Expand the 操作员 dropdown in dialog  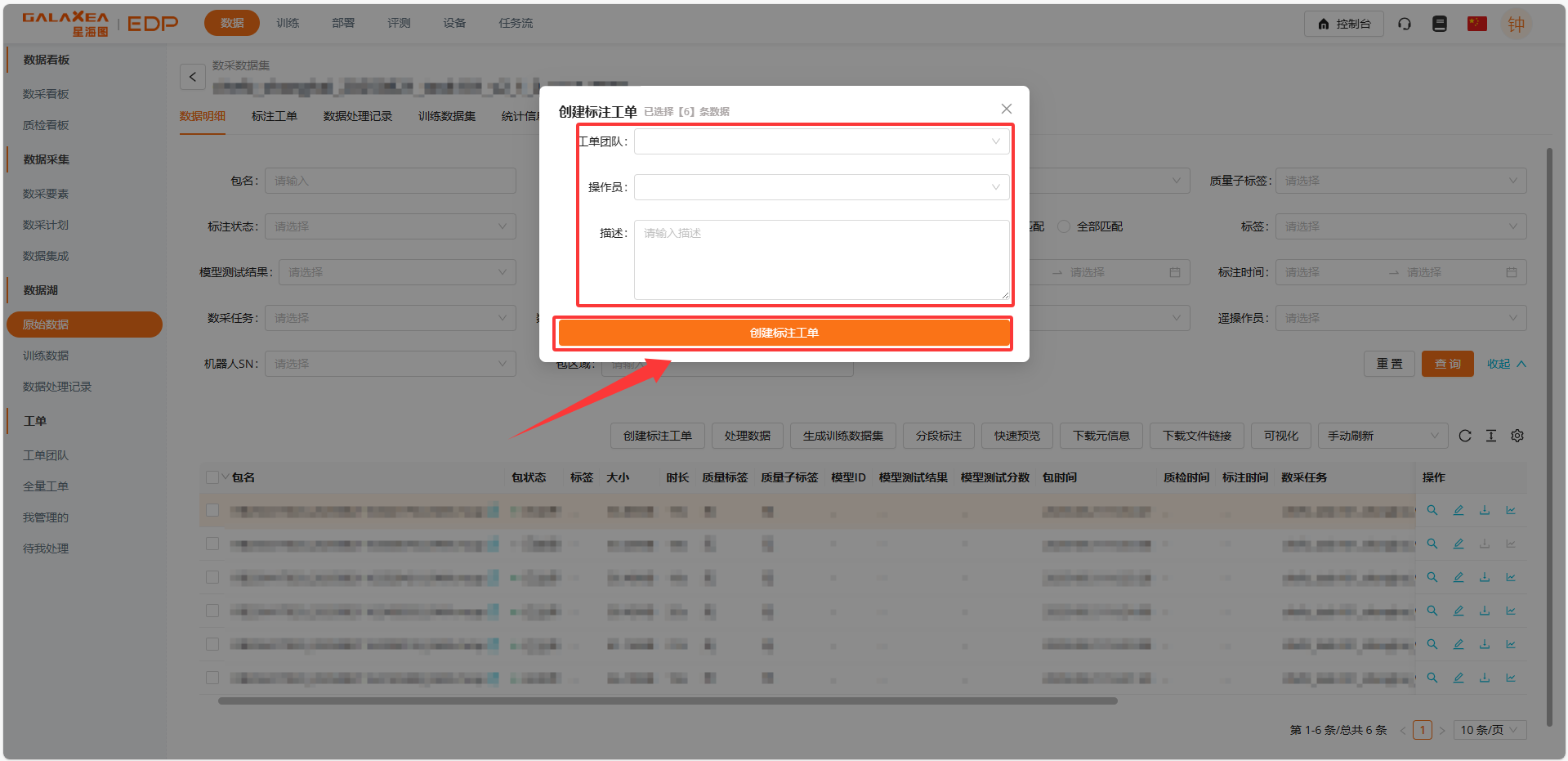[x=821, y=187]
